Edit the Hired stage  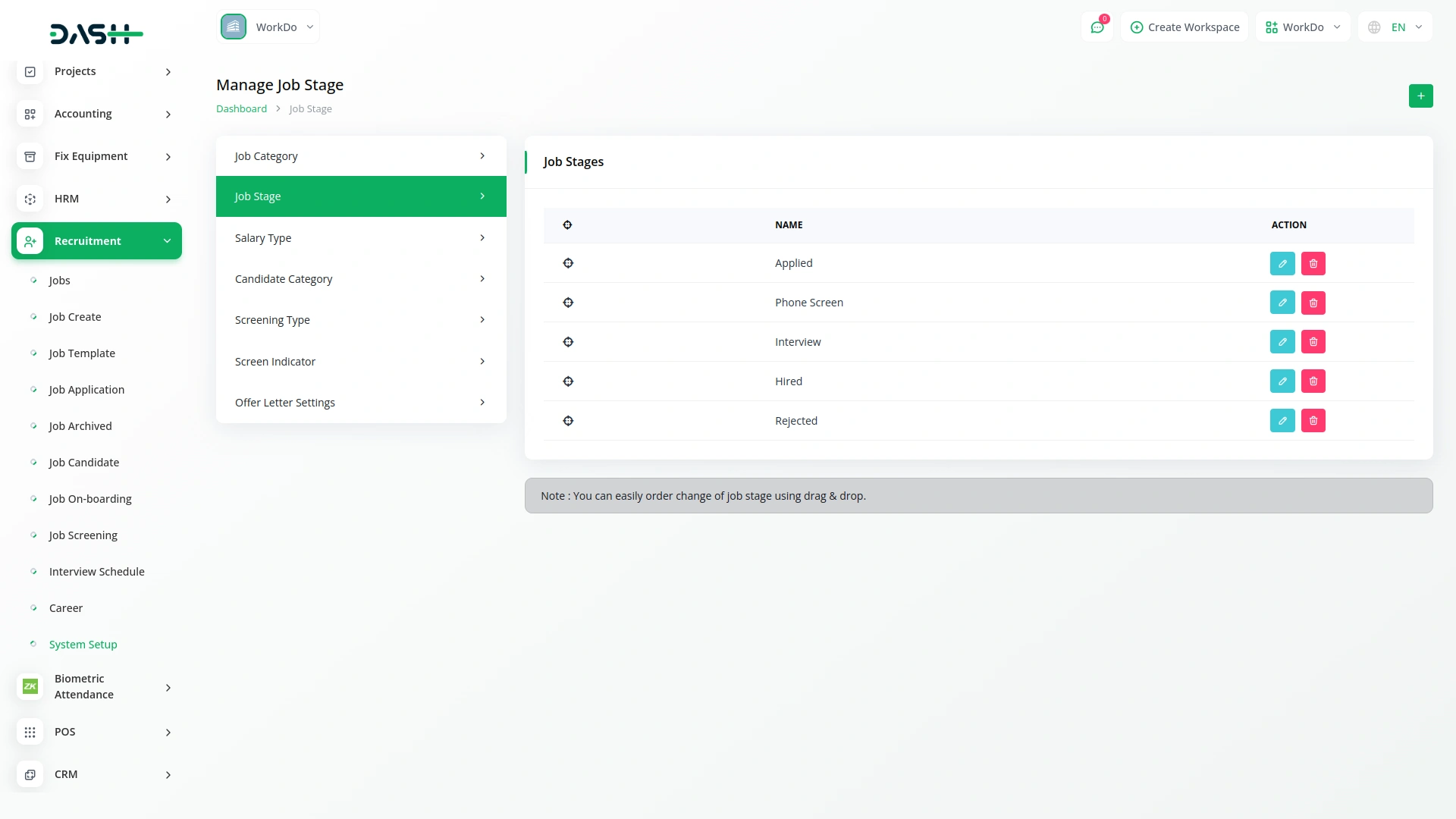pos(1282,381)
